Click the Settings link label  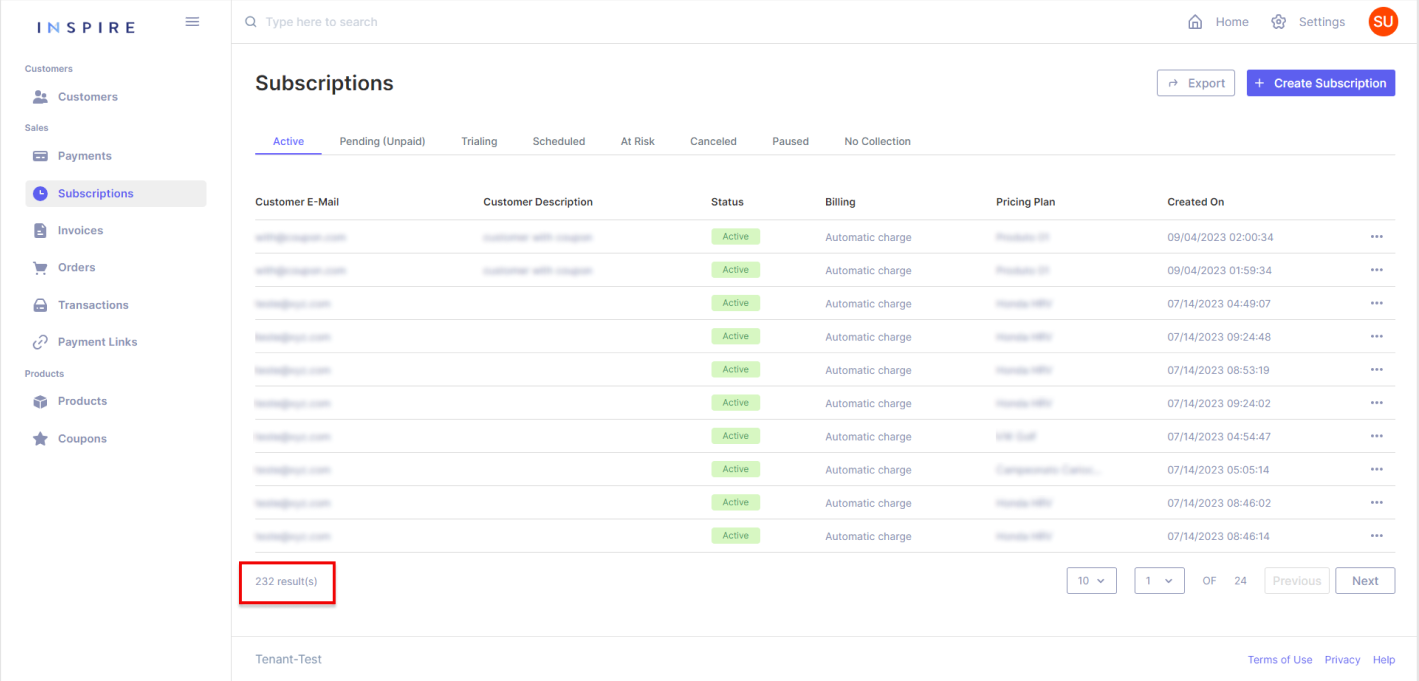point(1322,22)
